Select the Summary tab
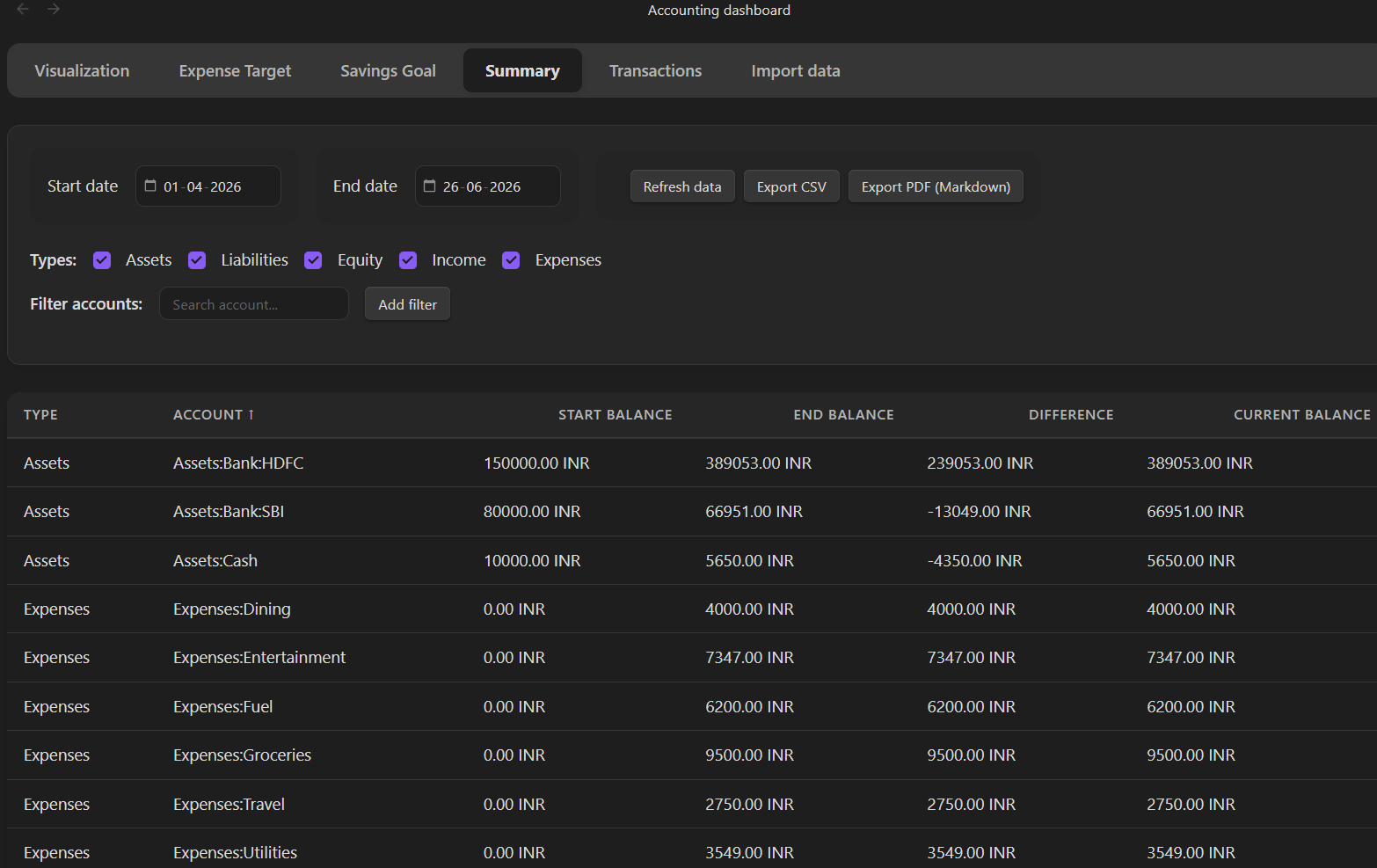 point(522,71)
